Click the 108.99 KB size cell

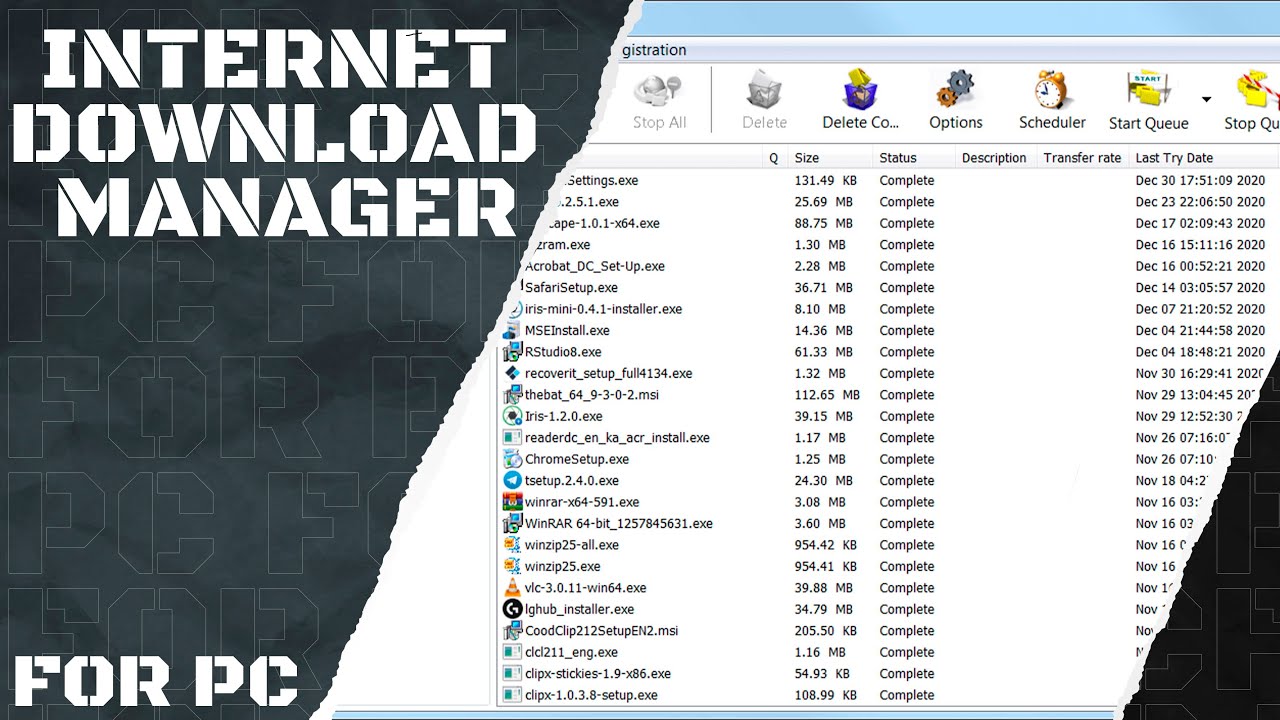(825, 695)
